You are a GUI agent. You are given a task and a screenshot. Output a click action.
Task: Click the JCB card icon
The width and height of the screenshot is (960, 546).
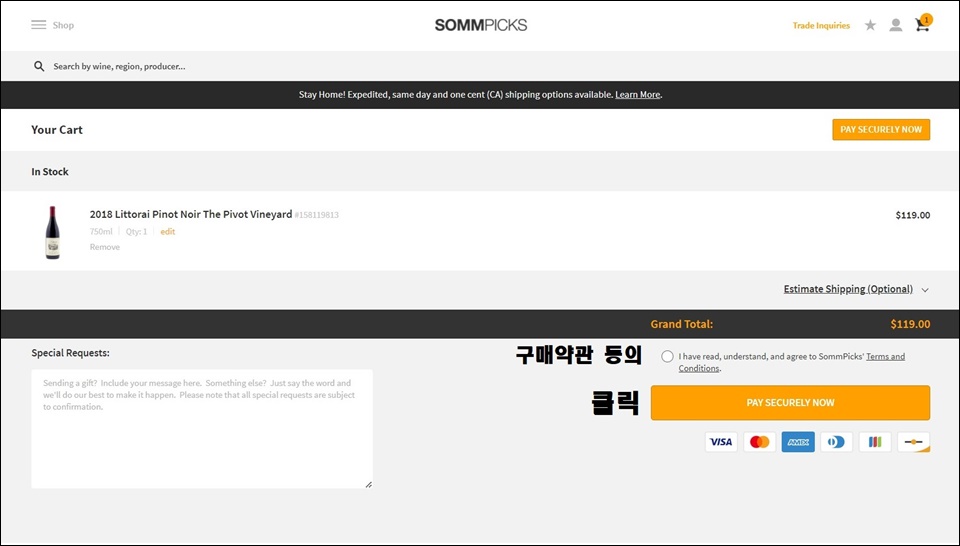click(x=875, y=442)
